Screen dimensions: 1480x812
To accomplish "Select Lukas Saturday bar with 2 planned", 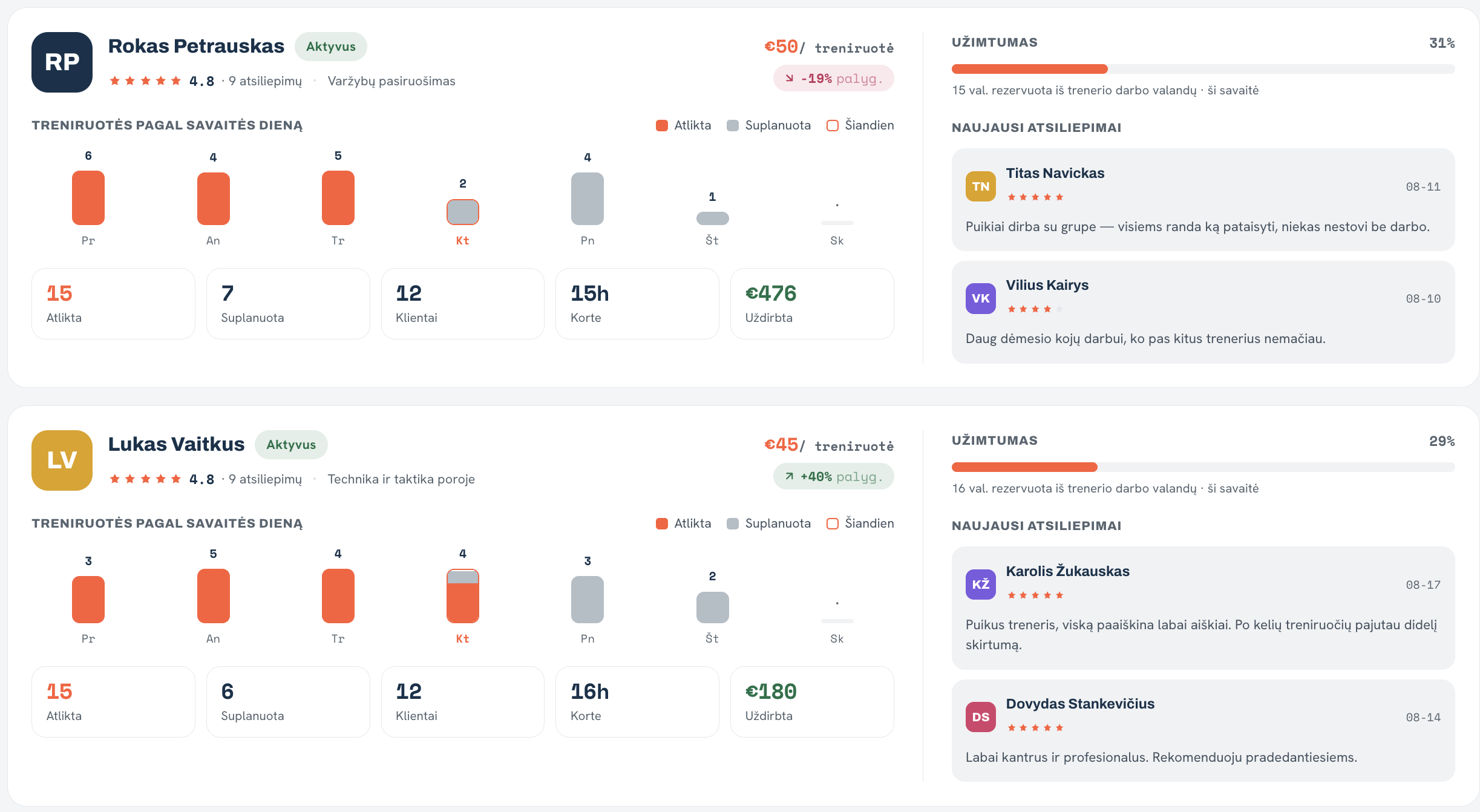I will 712,607.
